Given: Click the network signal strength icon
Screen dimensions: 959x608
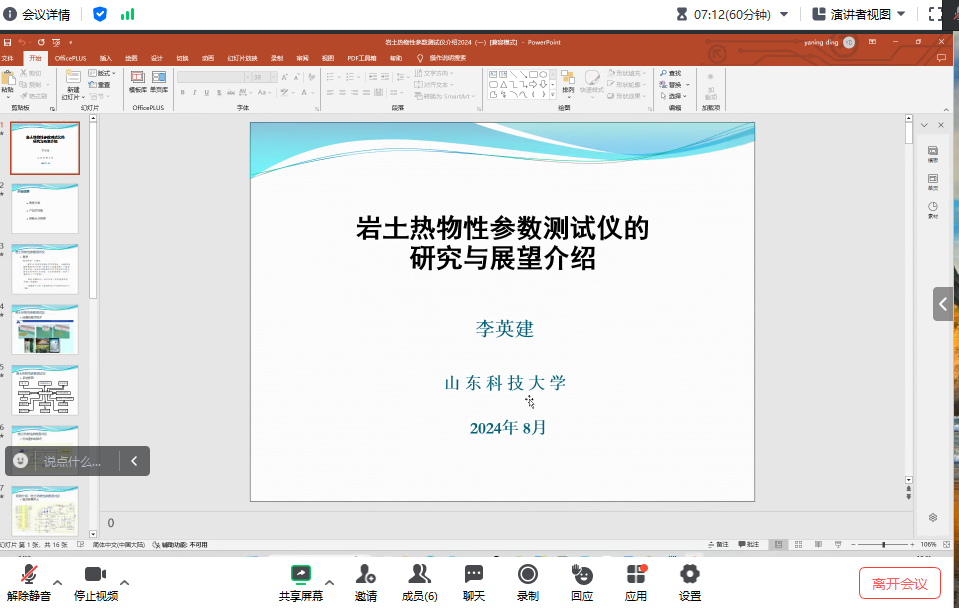Looking at the screenshot, I should (127, 14).
